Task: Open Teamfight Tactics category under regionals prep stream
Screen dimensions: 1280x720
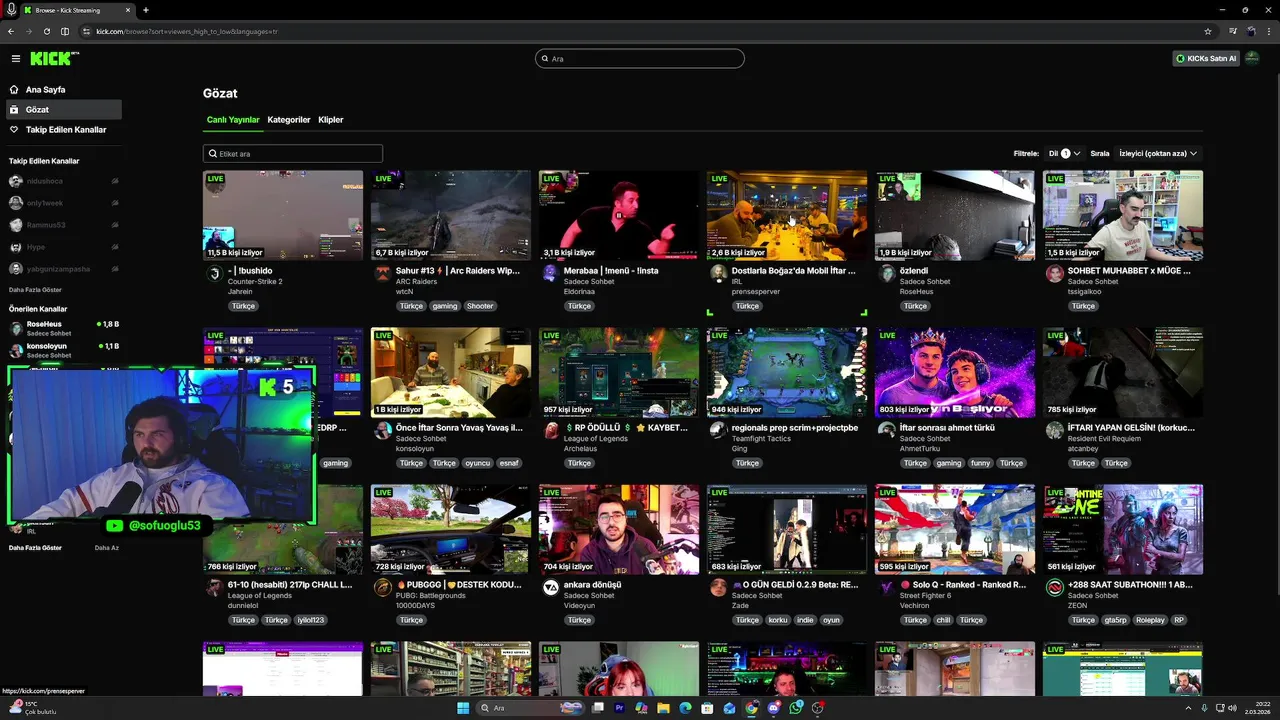Action: [x=761, y=438]
